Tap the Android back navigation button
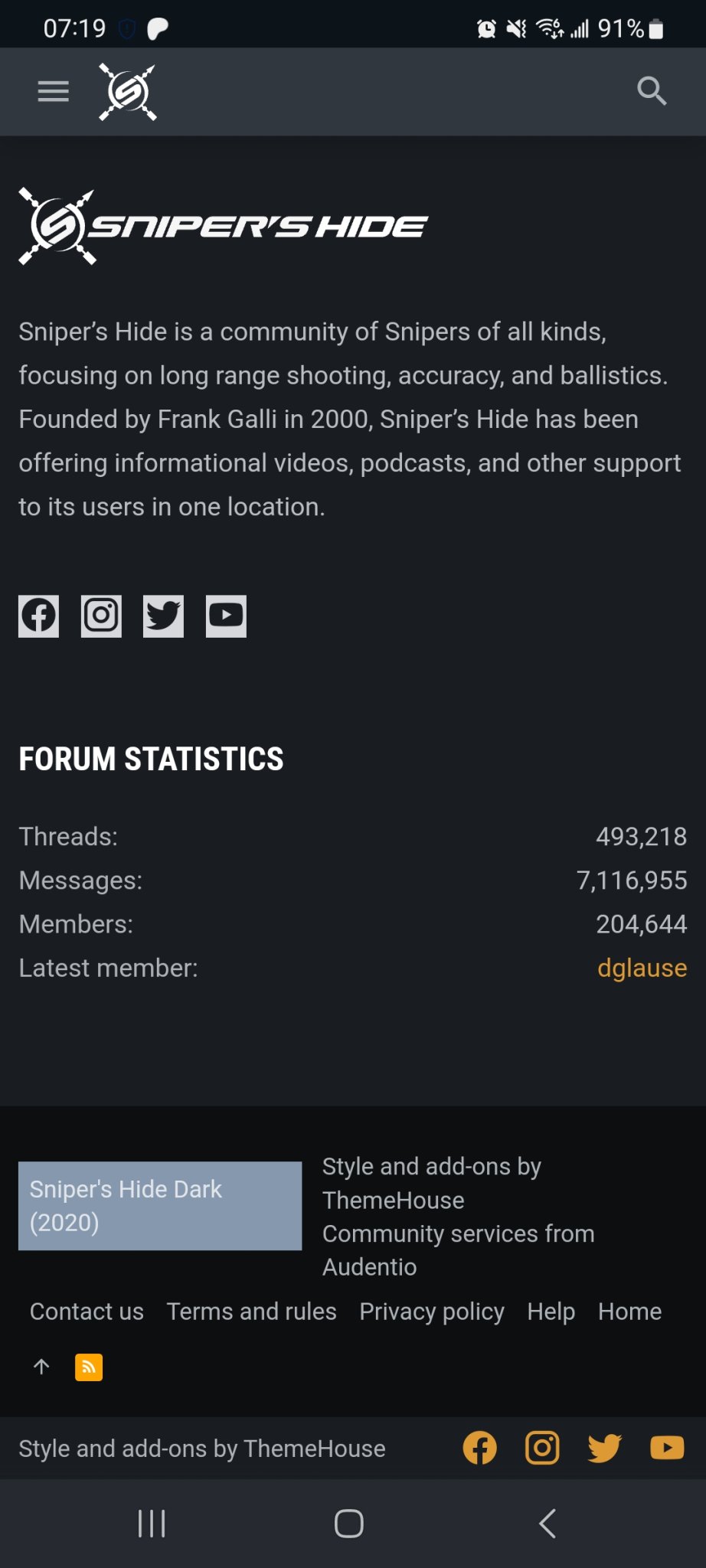 [547, 1524]
